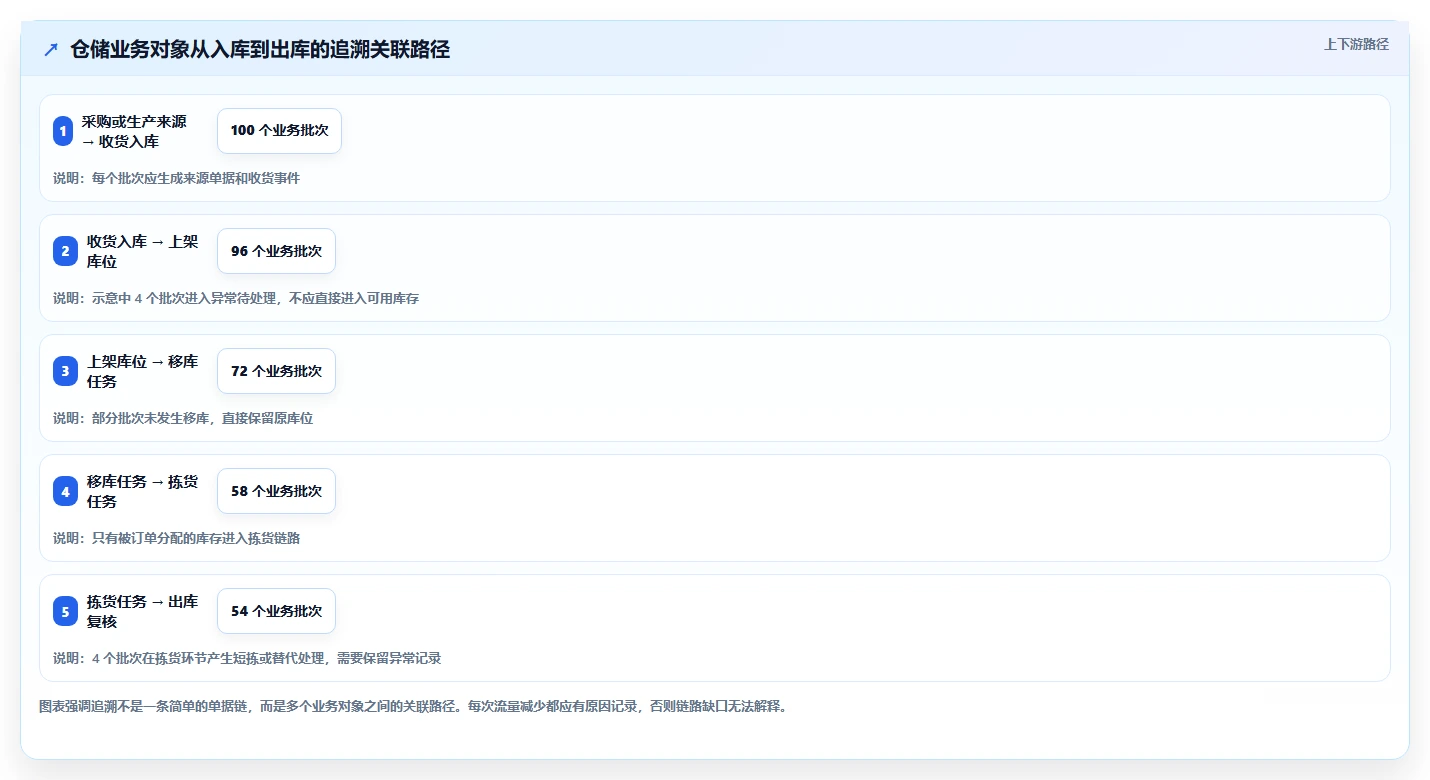Click the note "只有被订单分配的库存进入拣货链路"

pyautogui.click(x=176, y=538)
